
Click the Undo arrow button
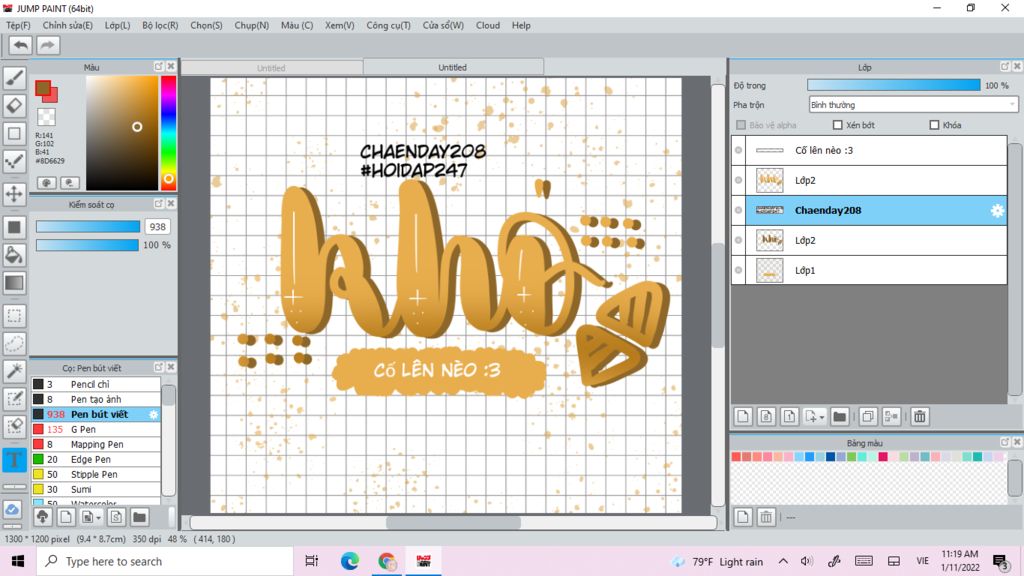(21, 45)
